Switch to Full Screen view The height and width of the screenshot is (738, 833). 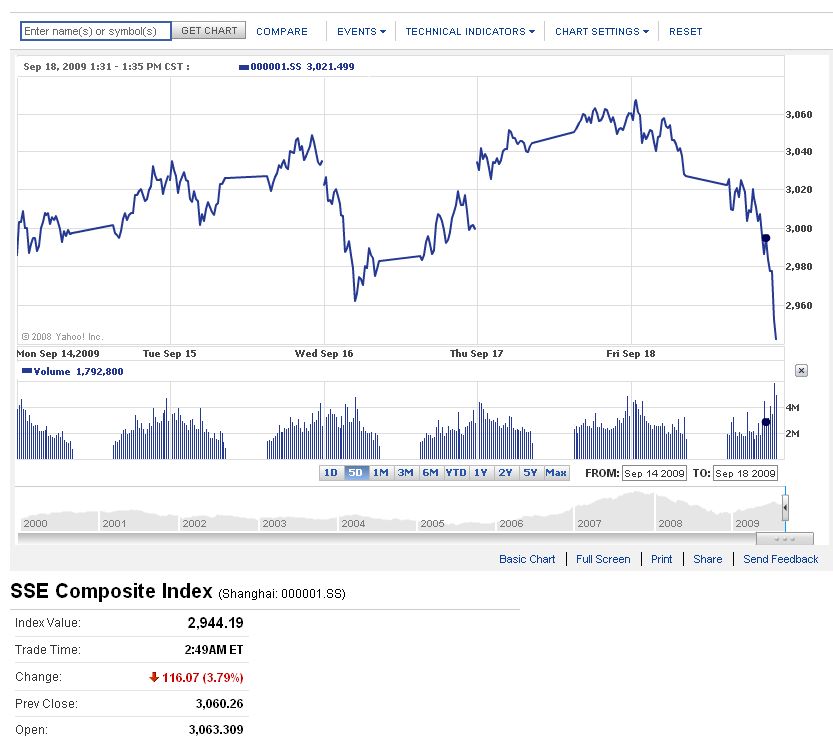click(603, 559)
